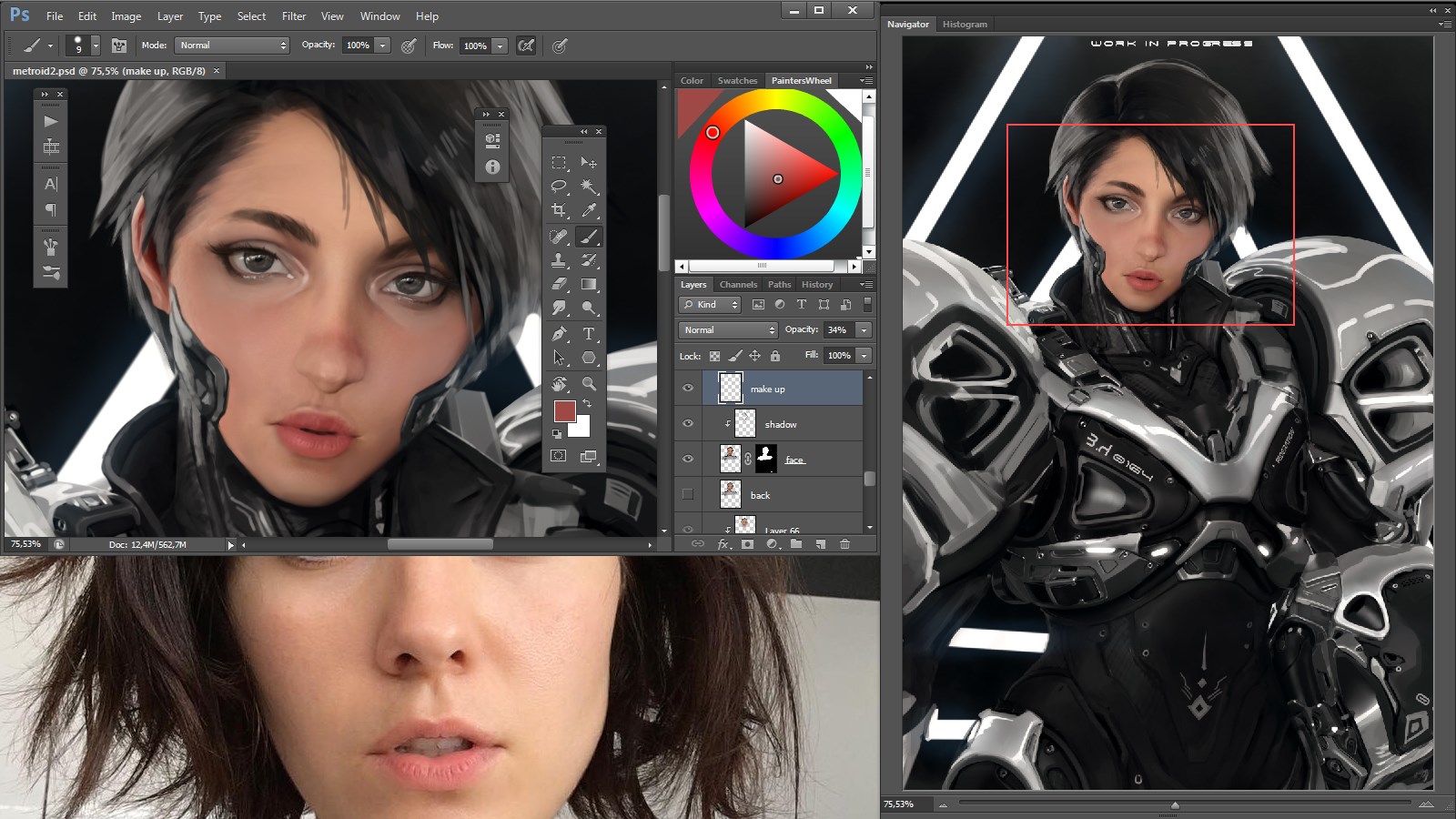Select the back layer

click(x=783, y=495)
